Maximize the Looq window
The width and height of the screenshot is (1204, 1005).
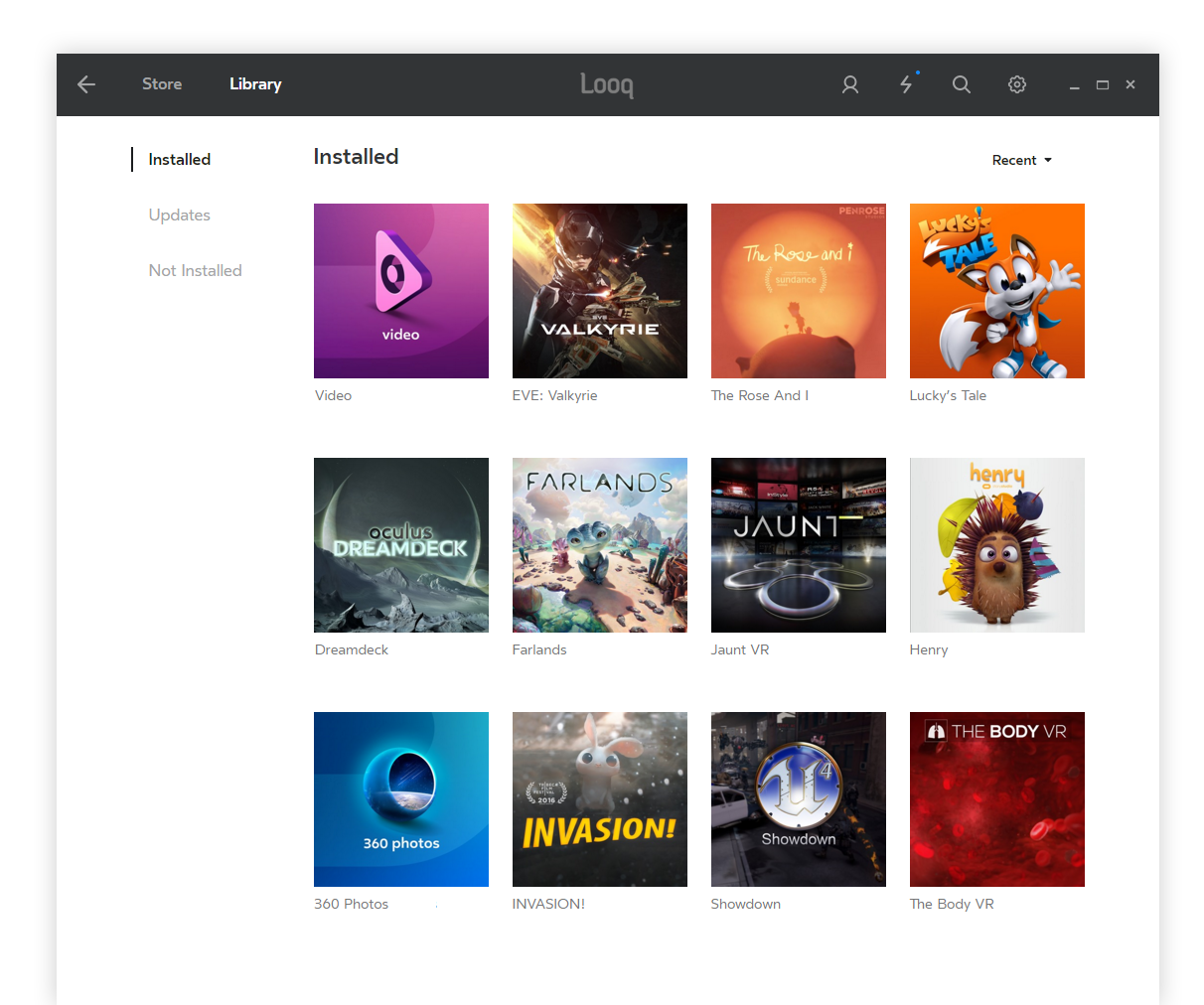tap(1103, 85)
